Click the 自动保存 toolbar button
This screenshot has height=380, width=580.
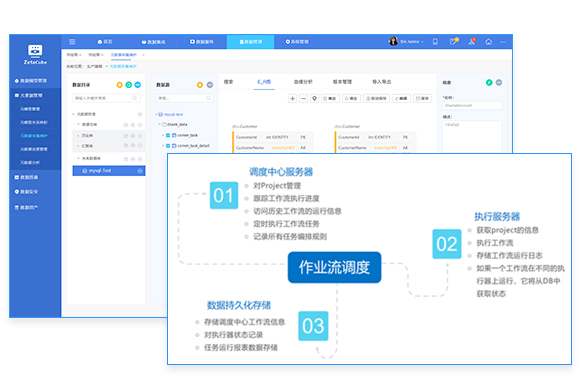pos(376,98)
